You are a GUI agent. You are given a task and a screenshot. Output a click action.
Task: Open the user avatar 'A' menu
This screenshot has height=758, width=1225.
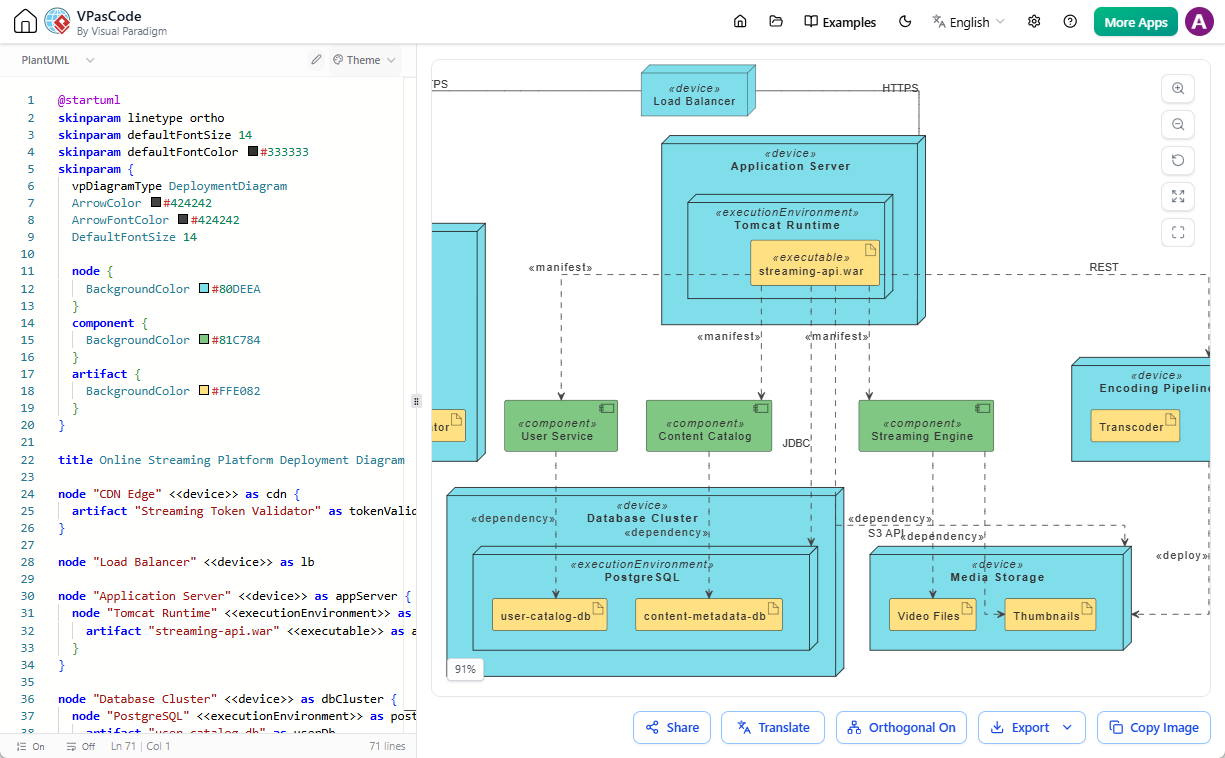pos(1199,22)
